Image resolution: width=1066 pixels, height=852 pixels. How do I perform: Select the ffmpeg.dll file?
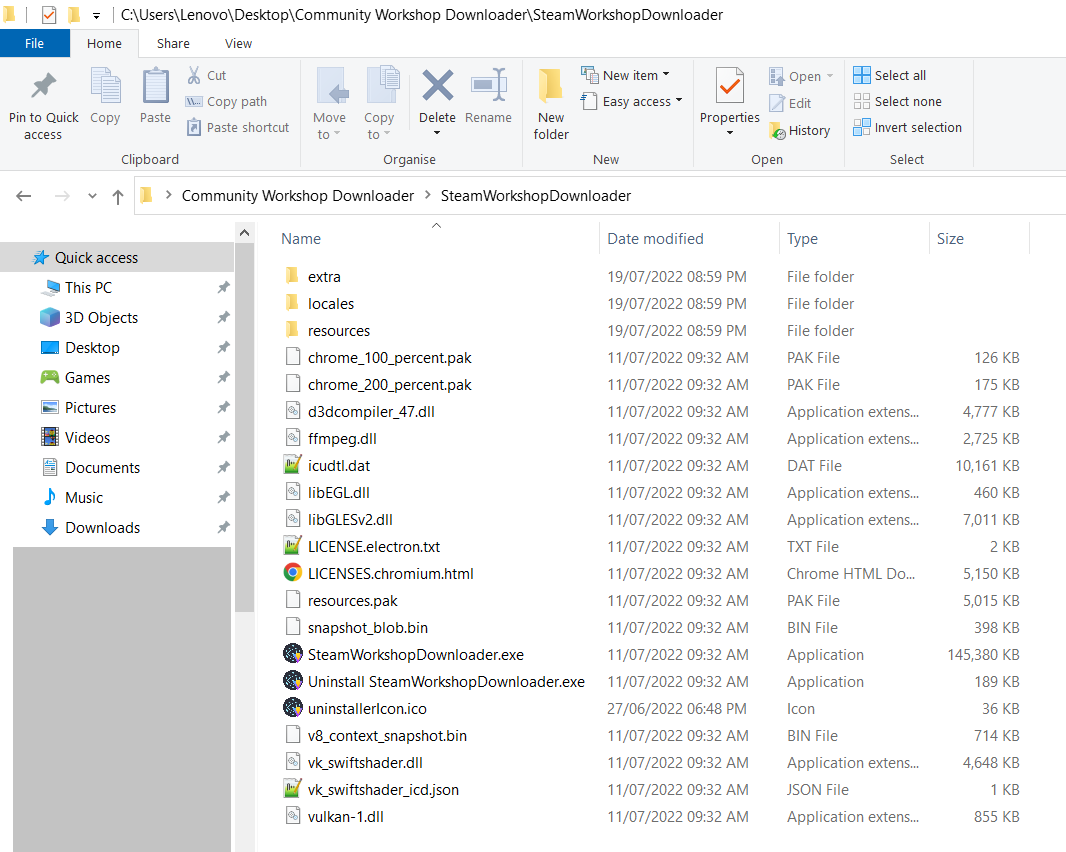click(x=342, y=439)
